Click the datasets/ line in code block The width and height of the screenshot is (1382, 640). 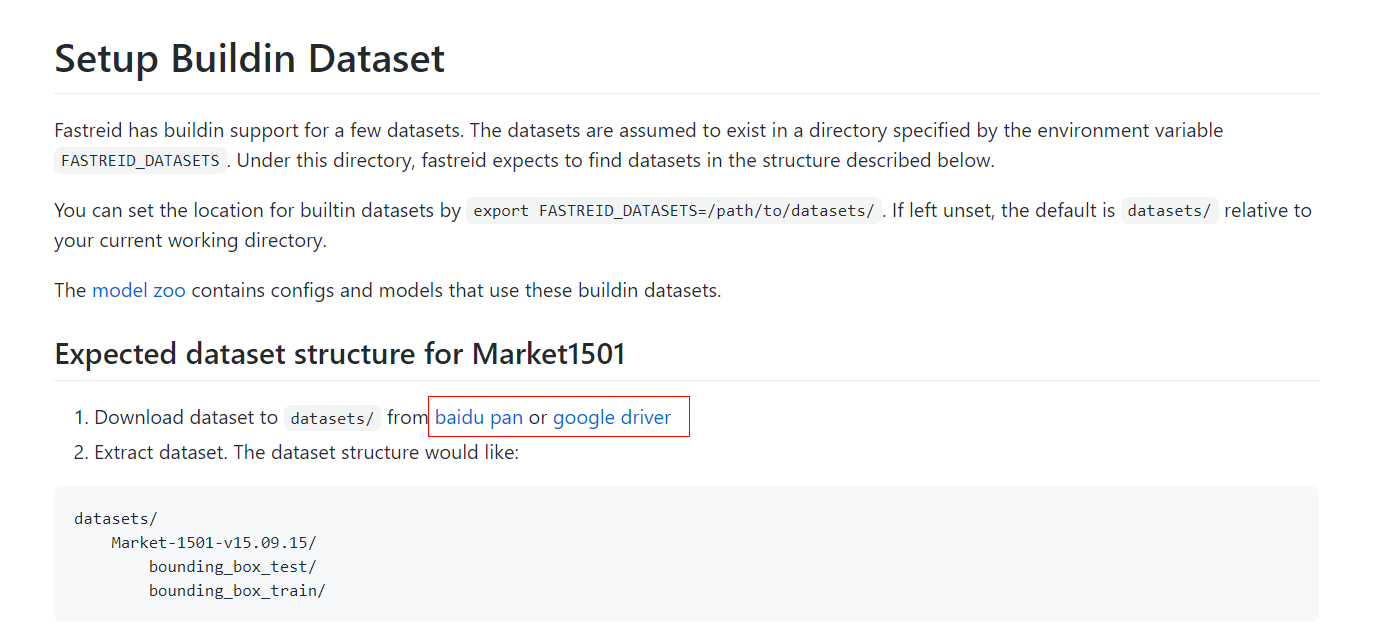pyautogui.click(x=116, y=518)
